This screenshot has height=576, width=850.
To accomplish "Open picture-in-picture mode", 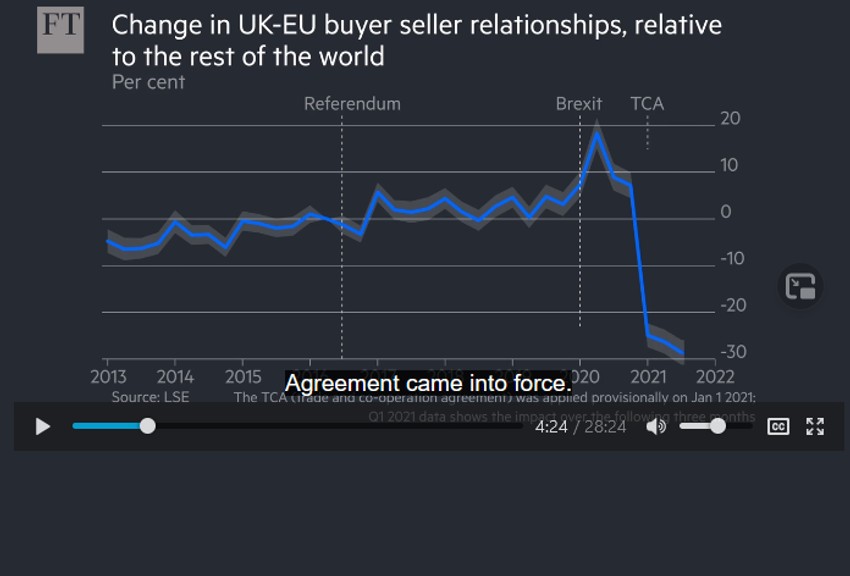I will tap(800, 287).
